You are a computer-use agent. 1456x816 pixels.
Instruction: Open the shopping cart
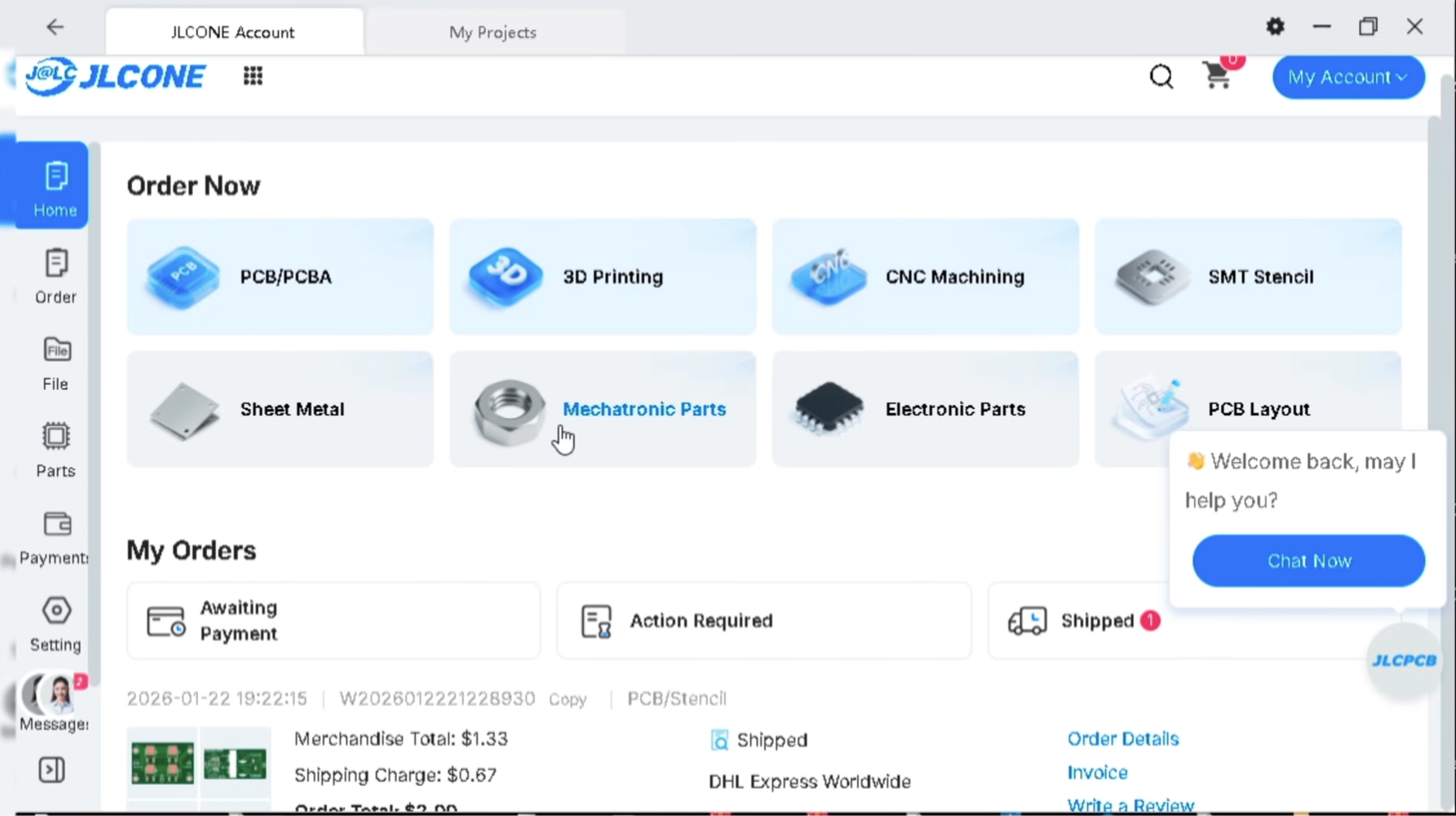[x=1218, y=75]
